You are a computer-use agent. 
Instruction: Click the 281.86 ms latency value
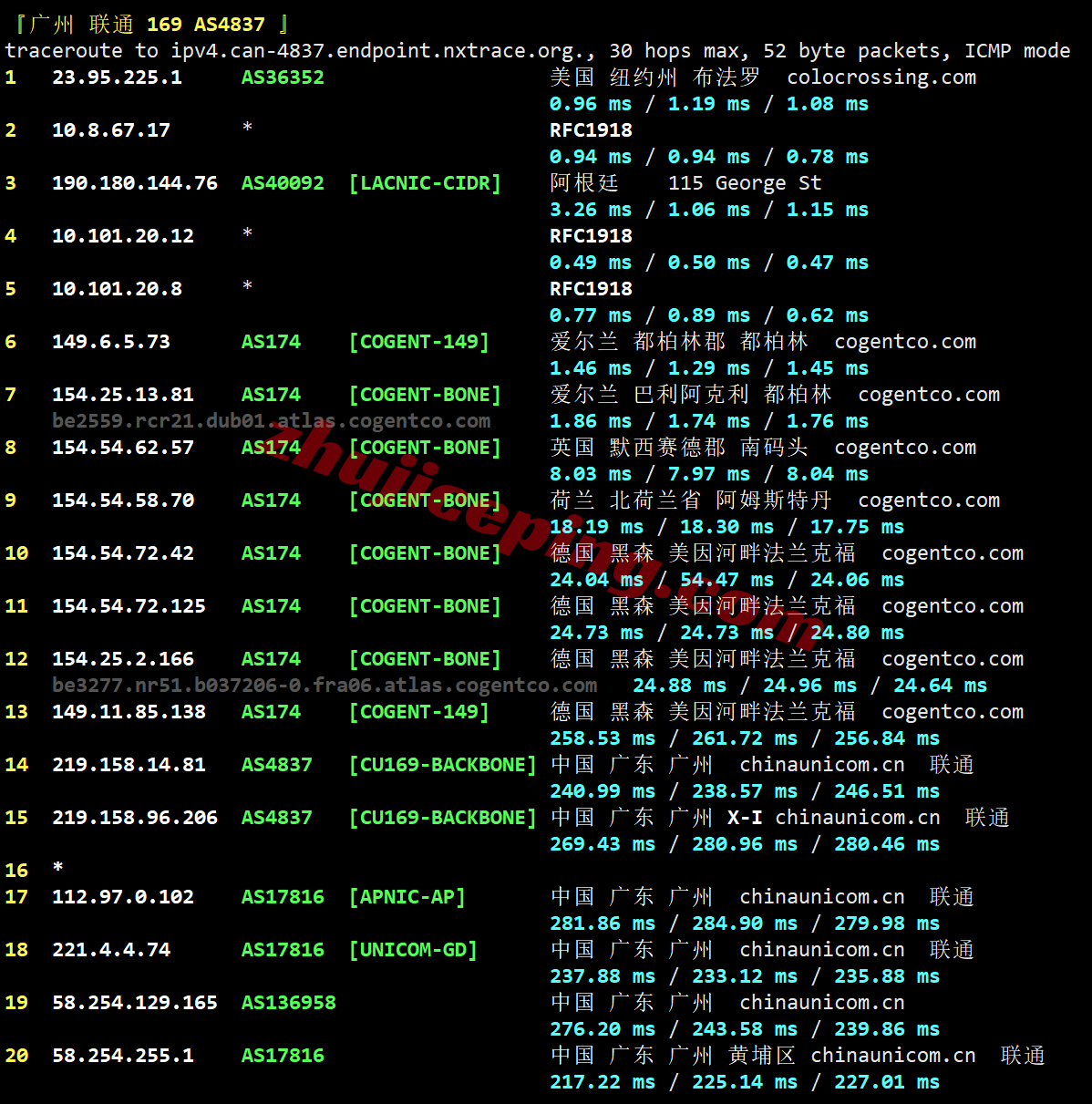[603, 923]
